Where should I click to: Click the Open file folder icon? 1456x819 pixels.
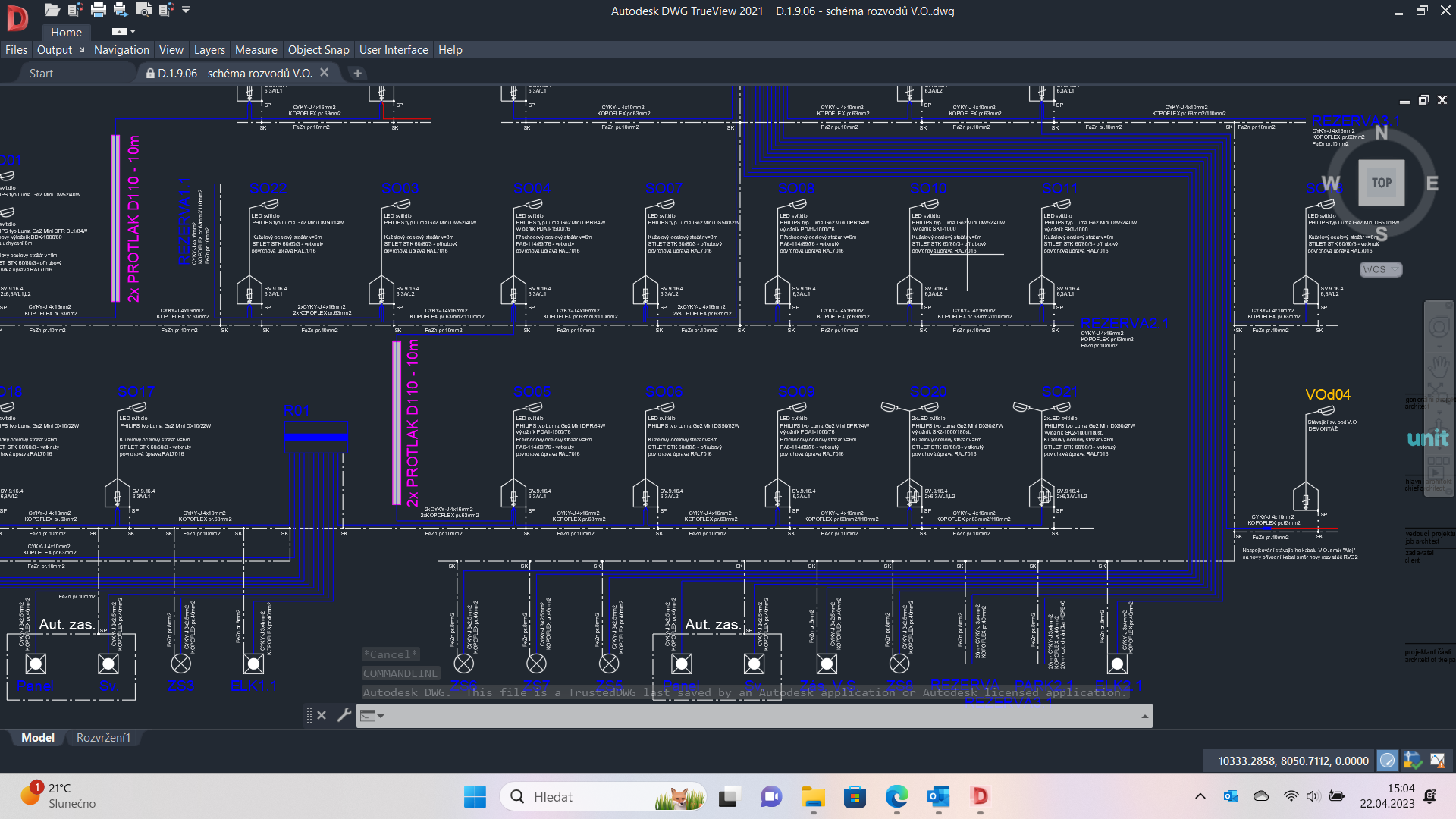(x=52, y=10)
